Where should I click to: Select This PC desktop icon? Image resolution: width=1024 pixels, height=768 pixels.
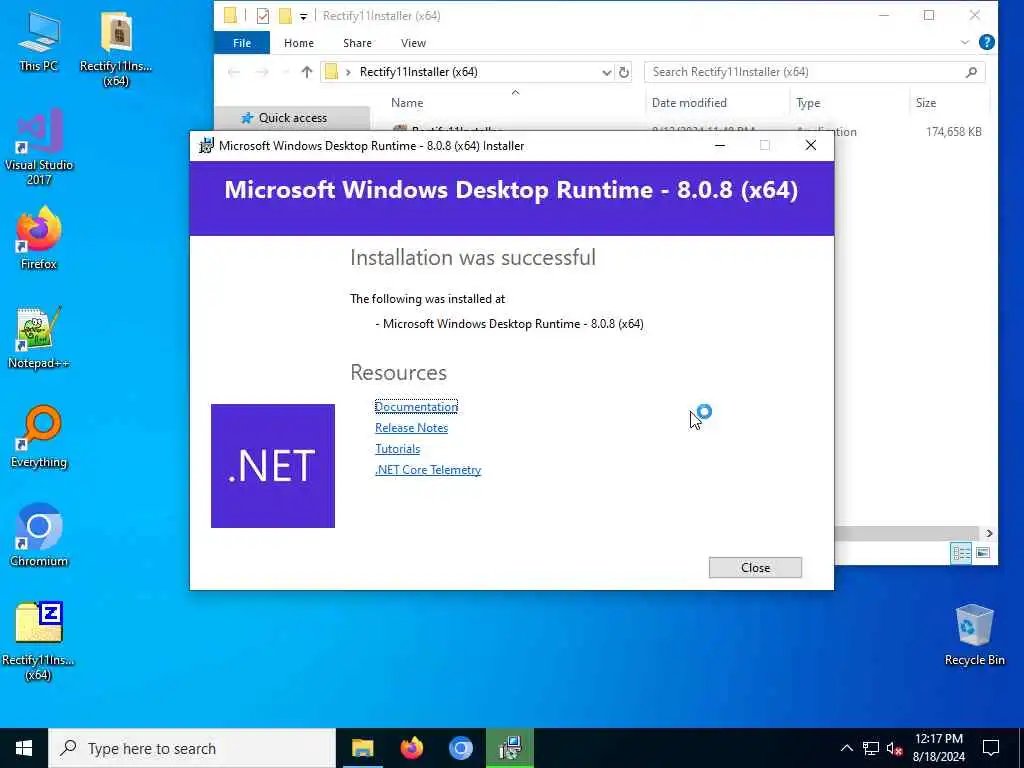pyautogui.click(x=39, y=40)
